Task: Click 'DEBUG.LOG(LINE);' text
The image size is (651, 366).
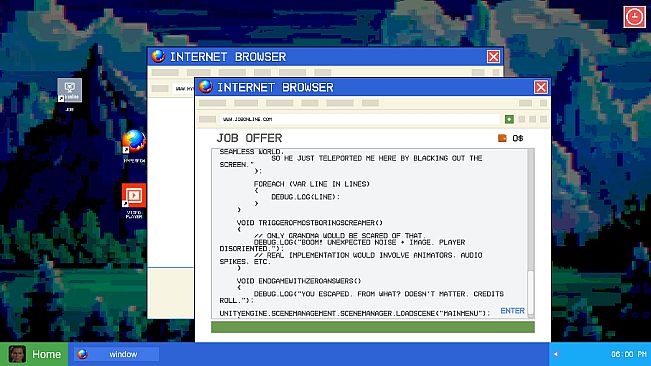Action: (306, 197)
